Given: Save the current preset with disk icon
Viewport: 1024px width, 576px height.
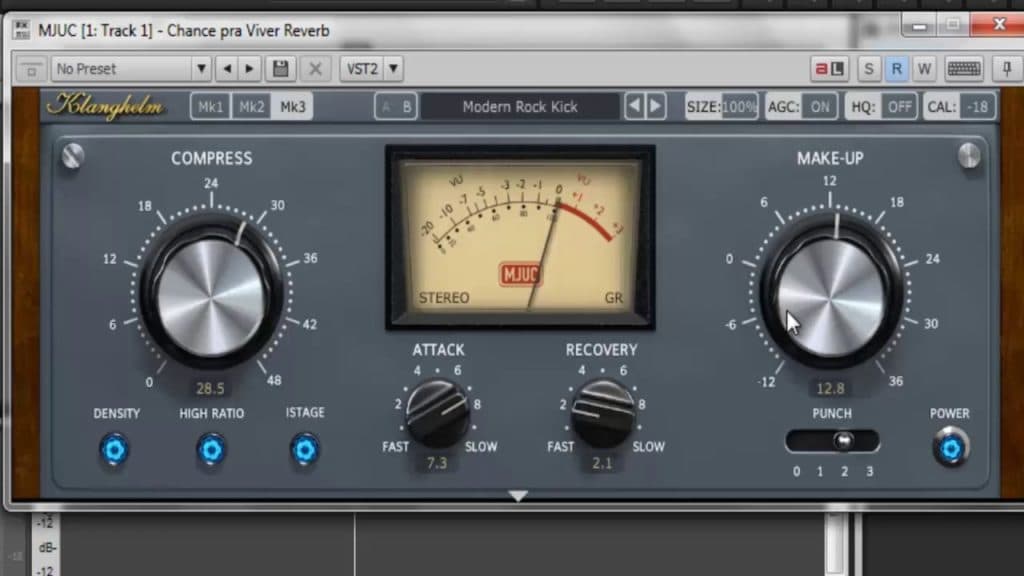Looking at the screenshot, I should pyautogui.click(x=281, y=68).
